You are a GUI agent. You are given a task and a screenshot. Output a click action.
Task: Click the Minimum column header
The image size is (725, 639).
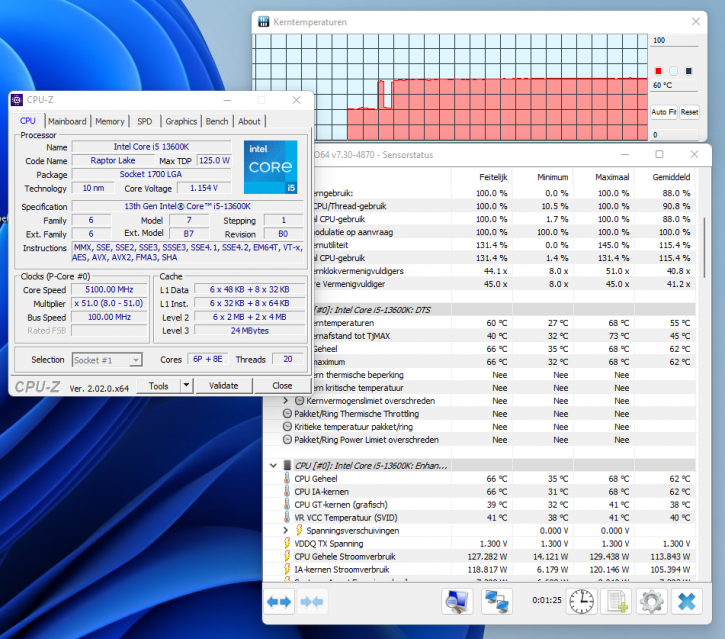543,177
